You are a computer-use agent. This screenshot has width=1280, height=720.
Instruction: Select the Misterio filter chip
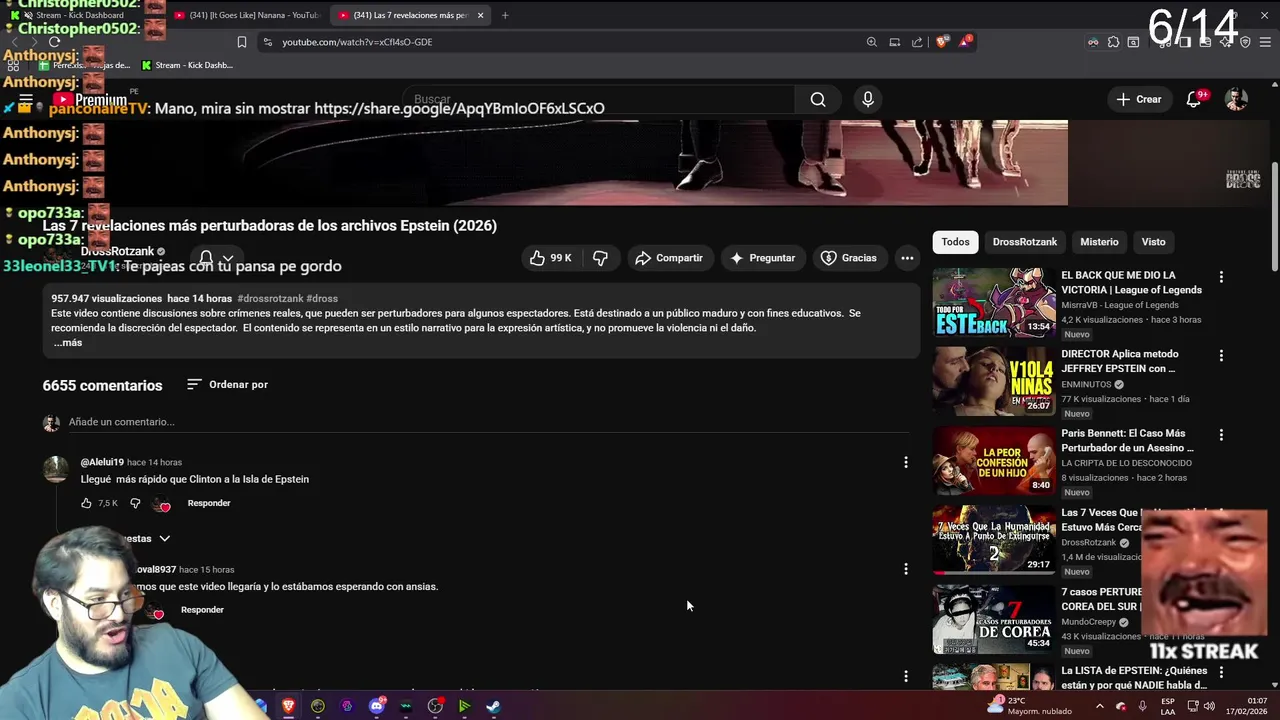(x=1099, y=242)
